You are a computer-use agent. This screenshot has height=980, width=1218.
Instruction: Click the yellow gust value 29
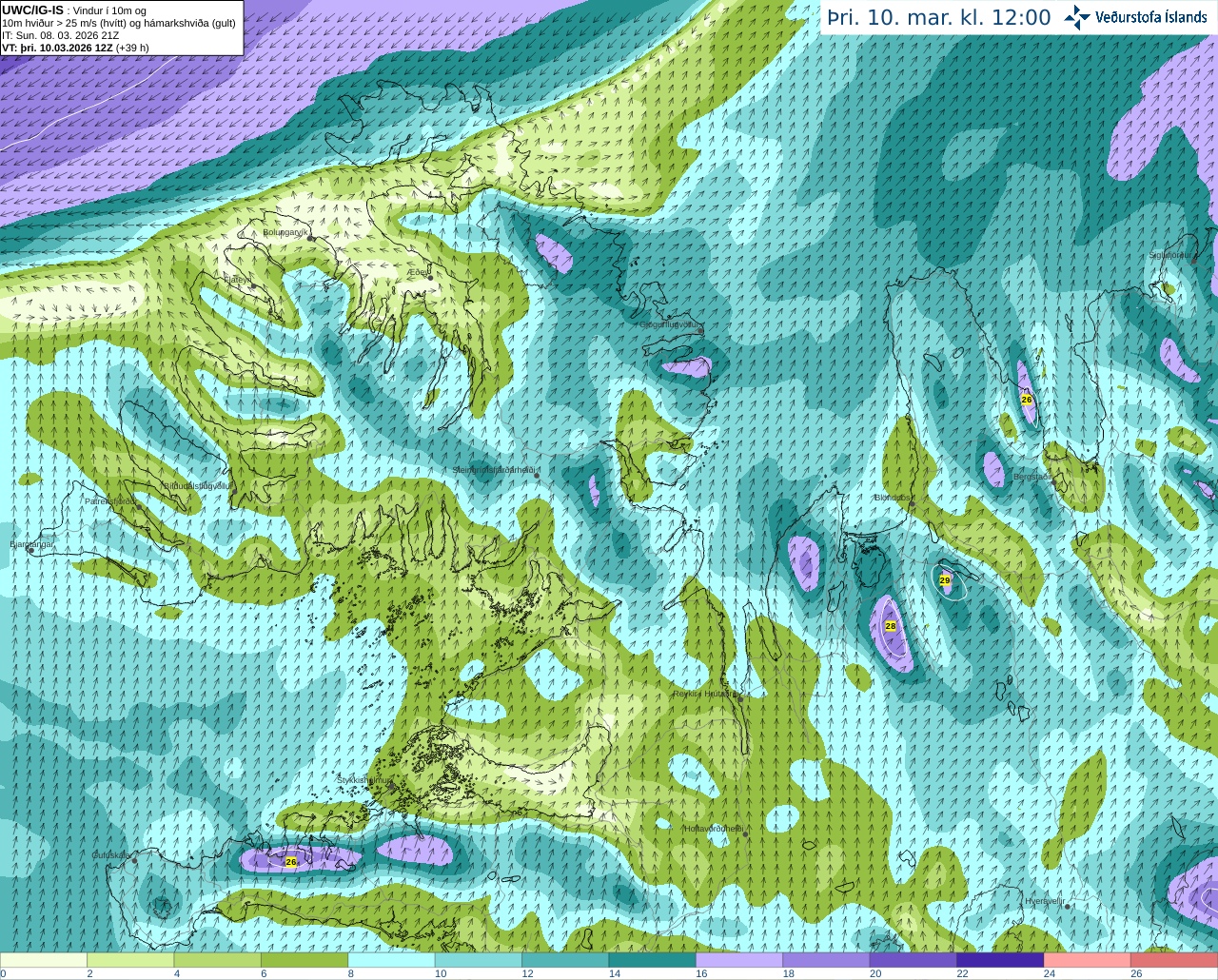coord(945,579)
